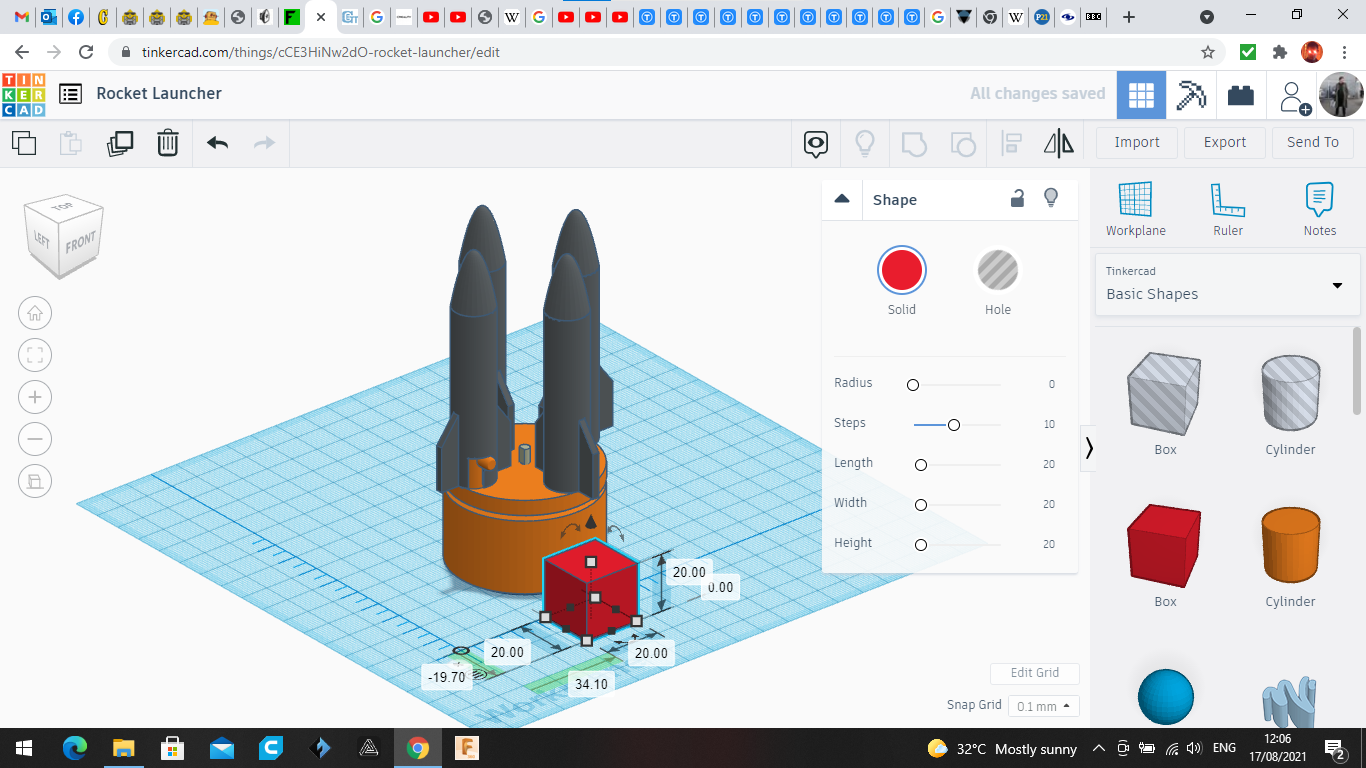
Task: Click the Import button
Action: click(1137, 142)
